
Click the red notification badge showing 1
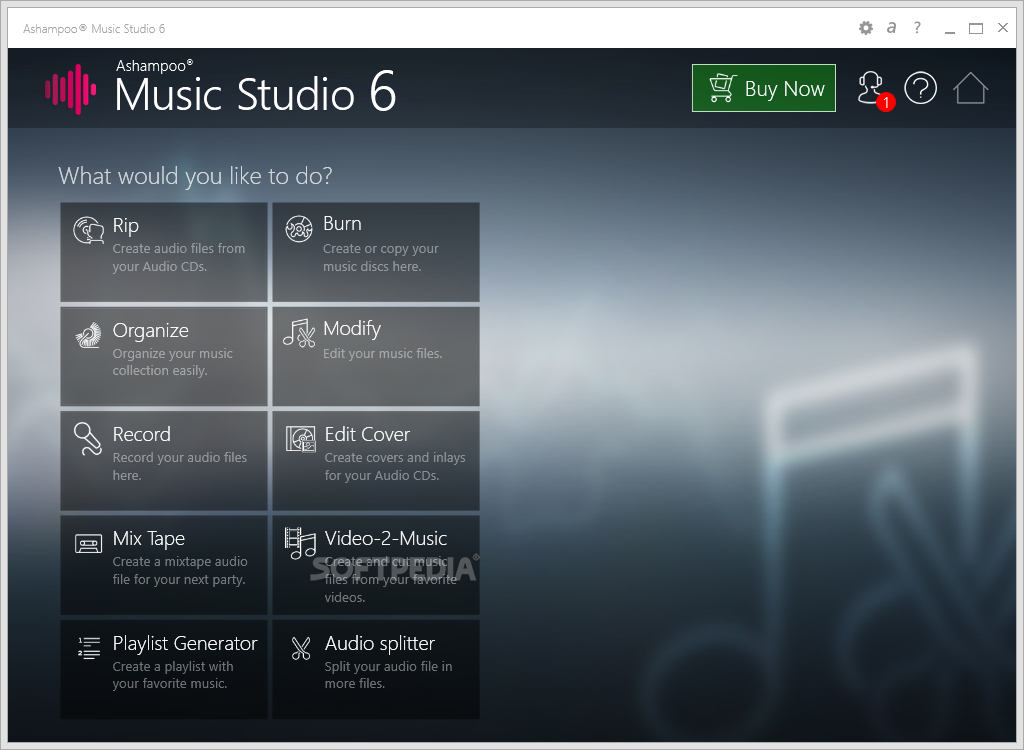pos(886,103)
